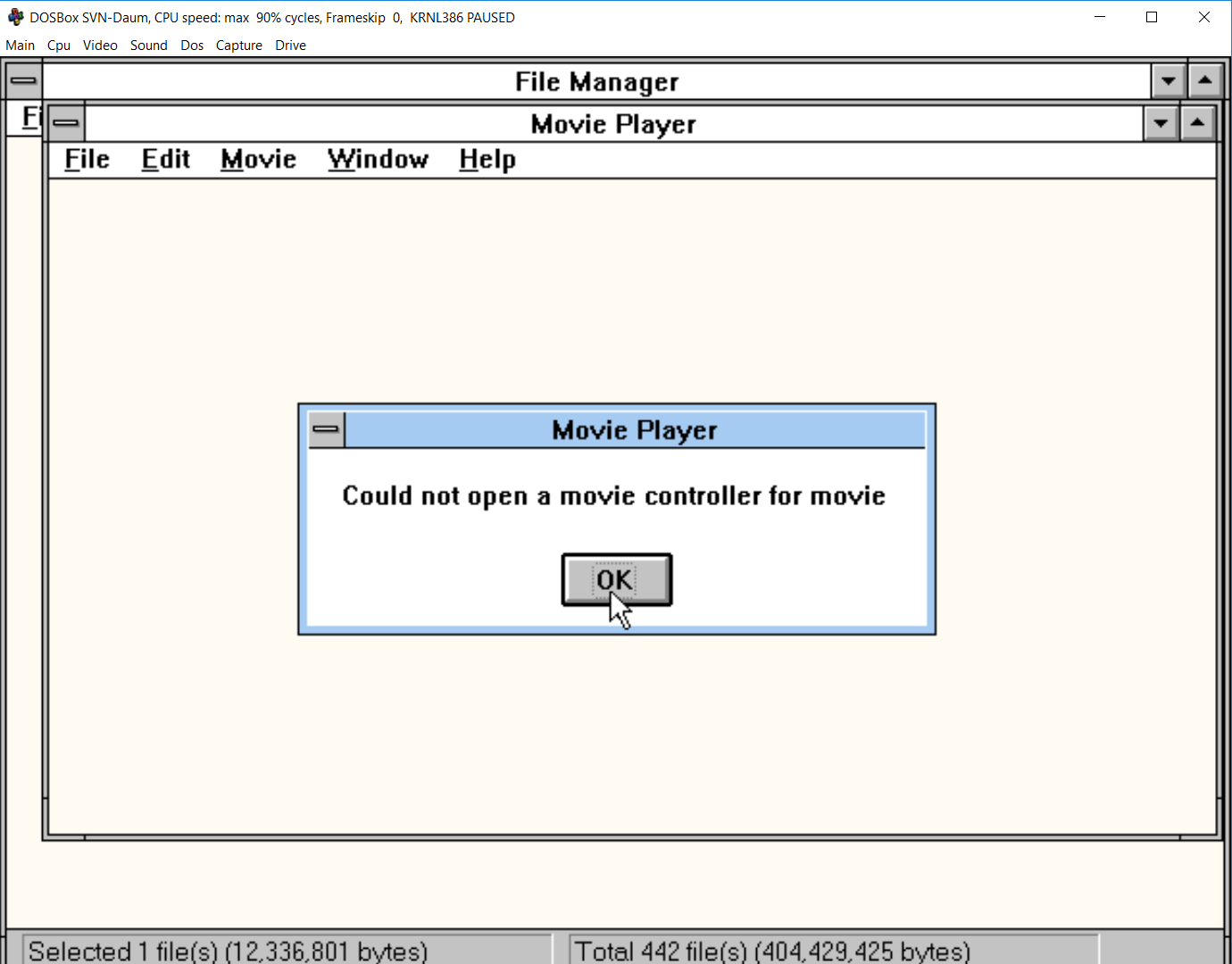Click 'Total 442 file(s)' status bar text
1232x964 pixels.
[772, 951]
